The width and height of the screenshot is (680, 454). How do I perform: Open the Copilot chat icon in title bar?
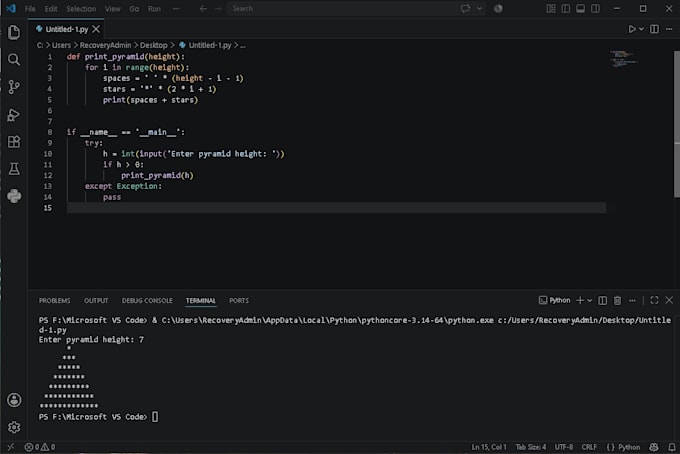(465, 9)
